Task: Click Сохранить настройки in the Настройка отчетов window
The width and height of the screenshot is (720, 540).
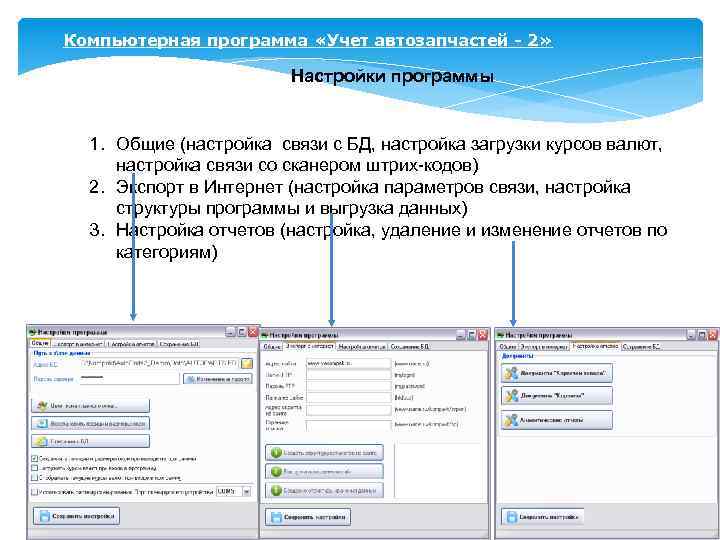Action: point(543,517)
